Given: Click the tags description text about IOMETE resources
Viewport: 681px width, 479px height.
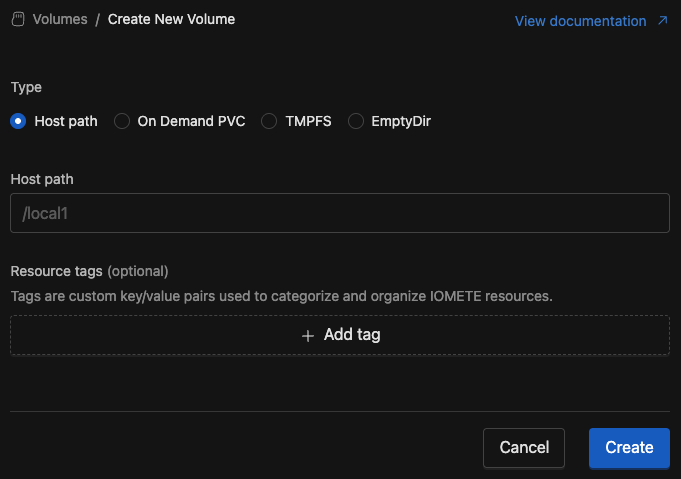Looking at the screenshot, I should (281, 296).
